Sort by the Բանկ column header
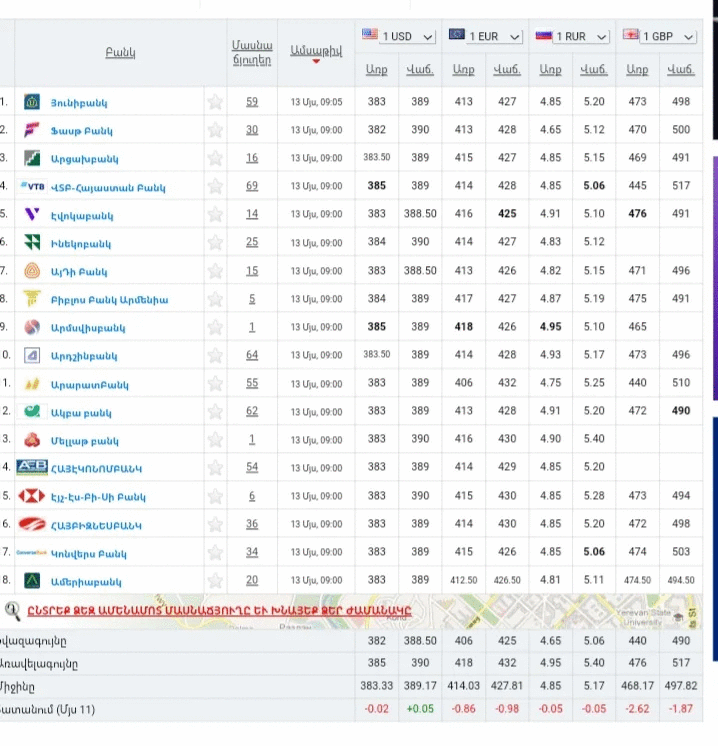Image resolution: width=718 pixels, height=746 pixels. point(120,52)
